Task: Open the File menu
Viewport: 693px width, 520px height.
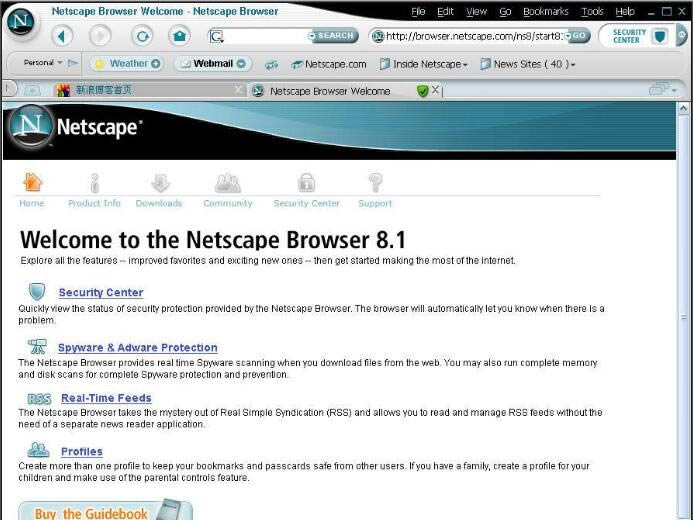Action: [x=418, y=12]
